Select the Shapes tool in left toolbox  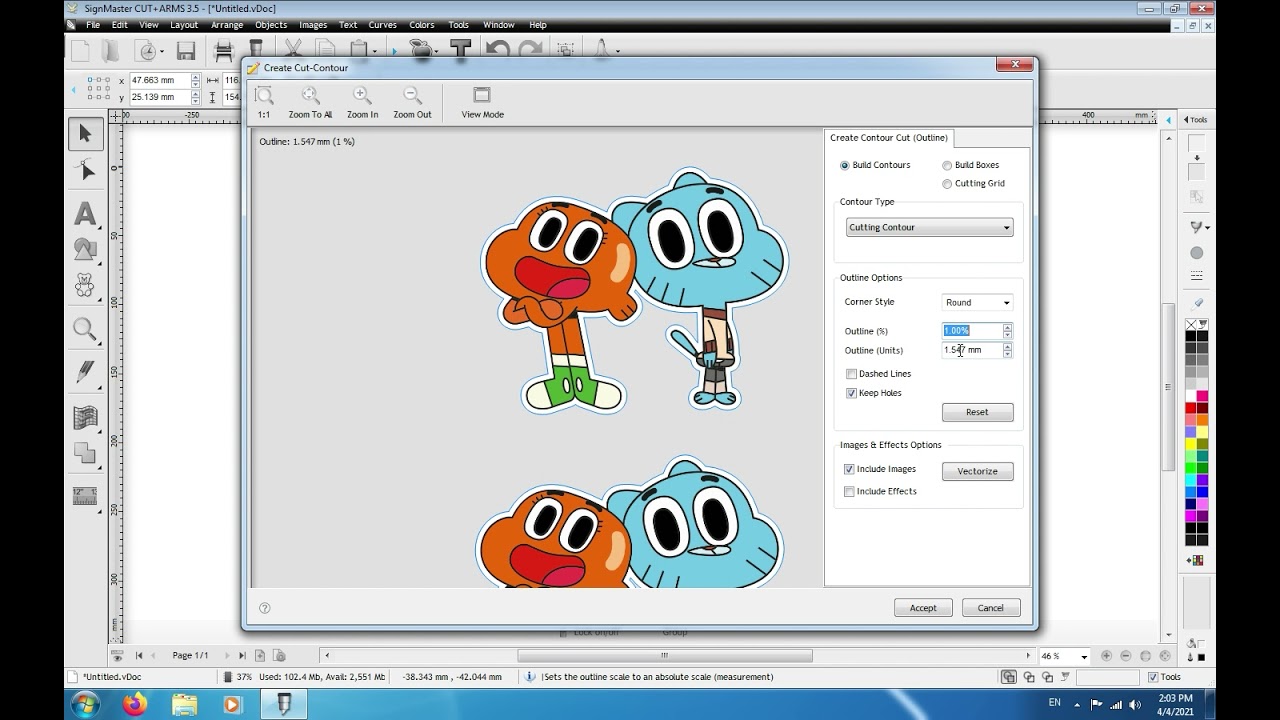point(86,249)
